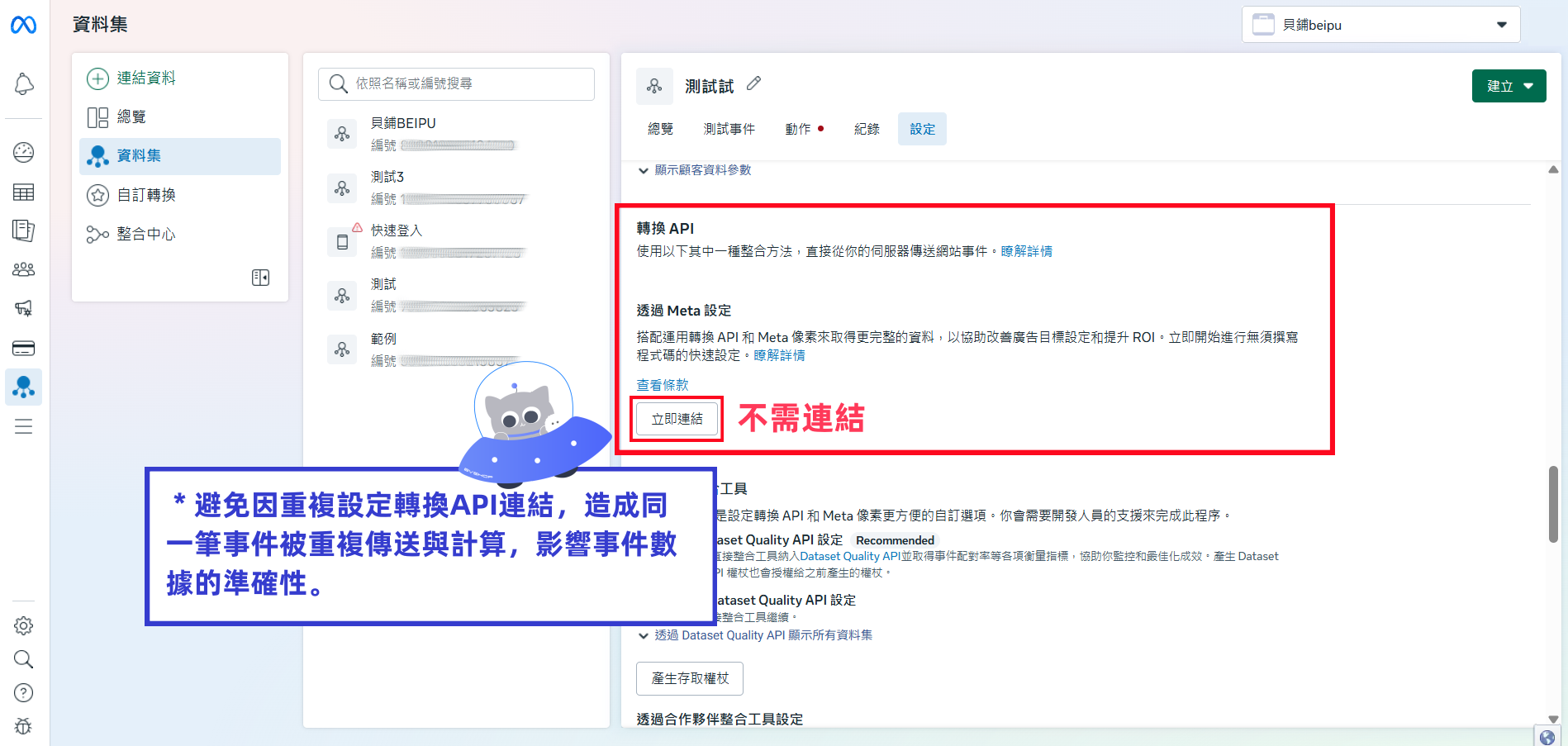
Task: Select the 設定 tab
Action: (x=922, y=129)
